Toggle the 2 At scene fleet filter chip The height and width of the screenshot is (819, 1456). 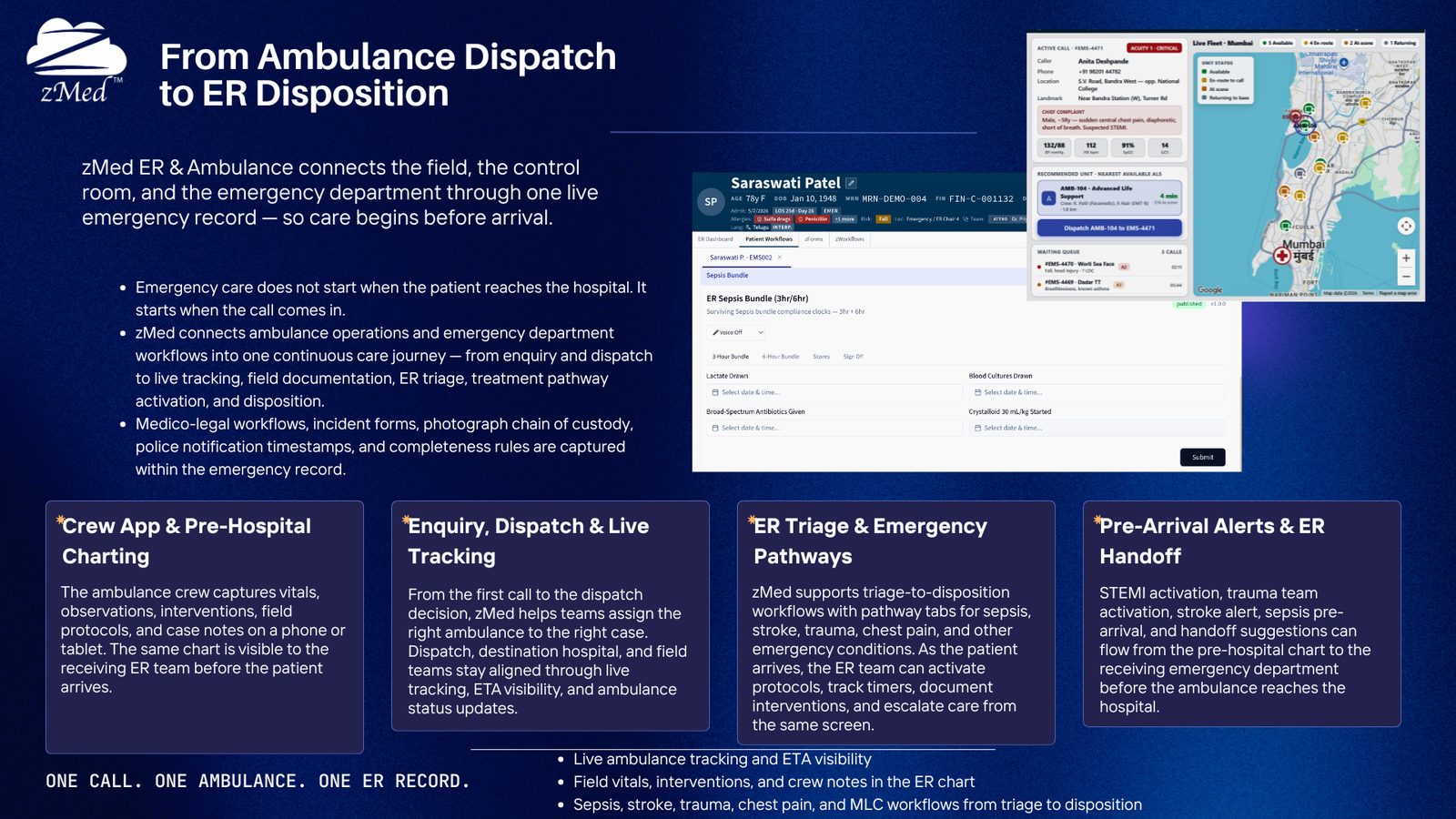pyautogui.click(x=1360, y=43)
